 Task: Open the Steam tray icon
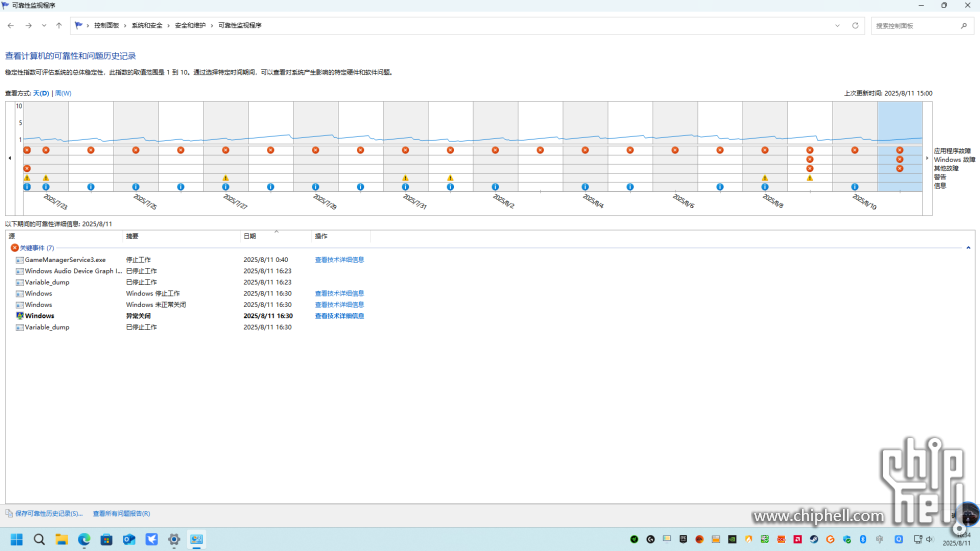[x=814, y=539]
